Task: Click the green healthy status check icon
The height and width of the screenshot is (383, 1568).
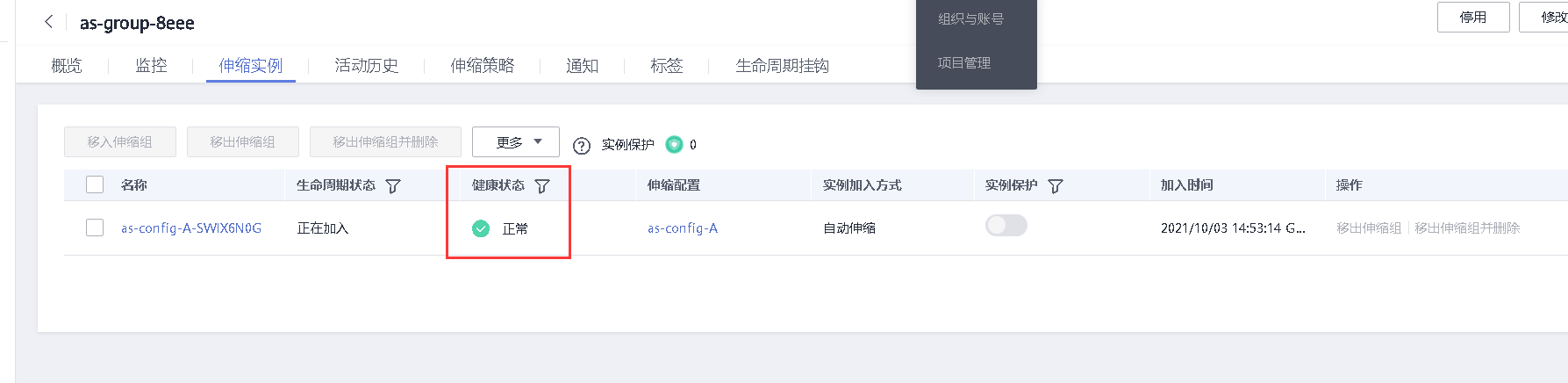Action: 481,228
